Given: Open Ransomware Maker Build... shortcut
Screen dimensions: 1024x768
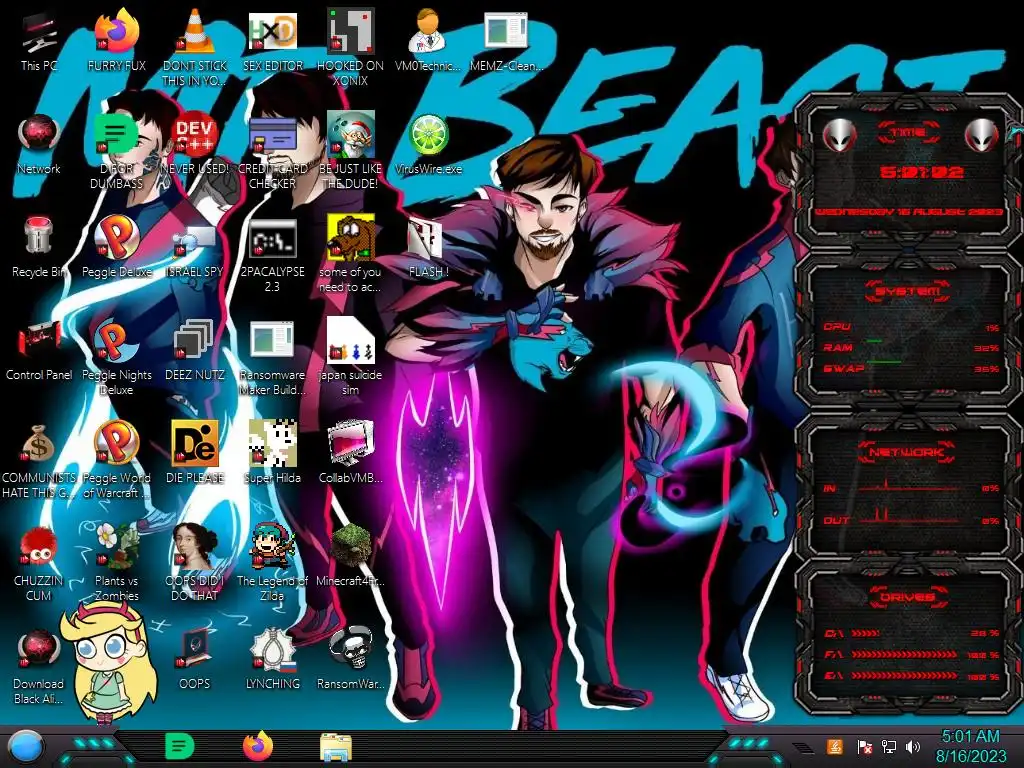Looking at the screenshot, I should (x=272, y=358).
